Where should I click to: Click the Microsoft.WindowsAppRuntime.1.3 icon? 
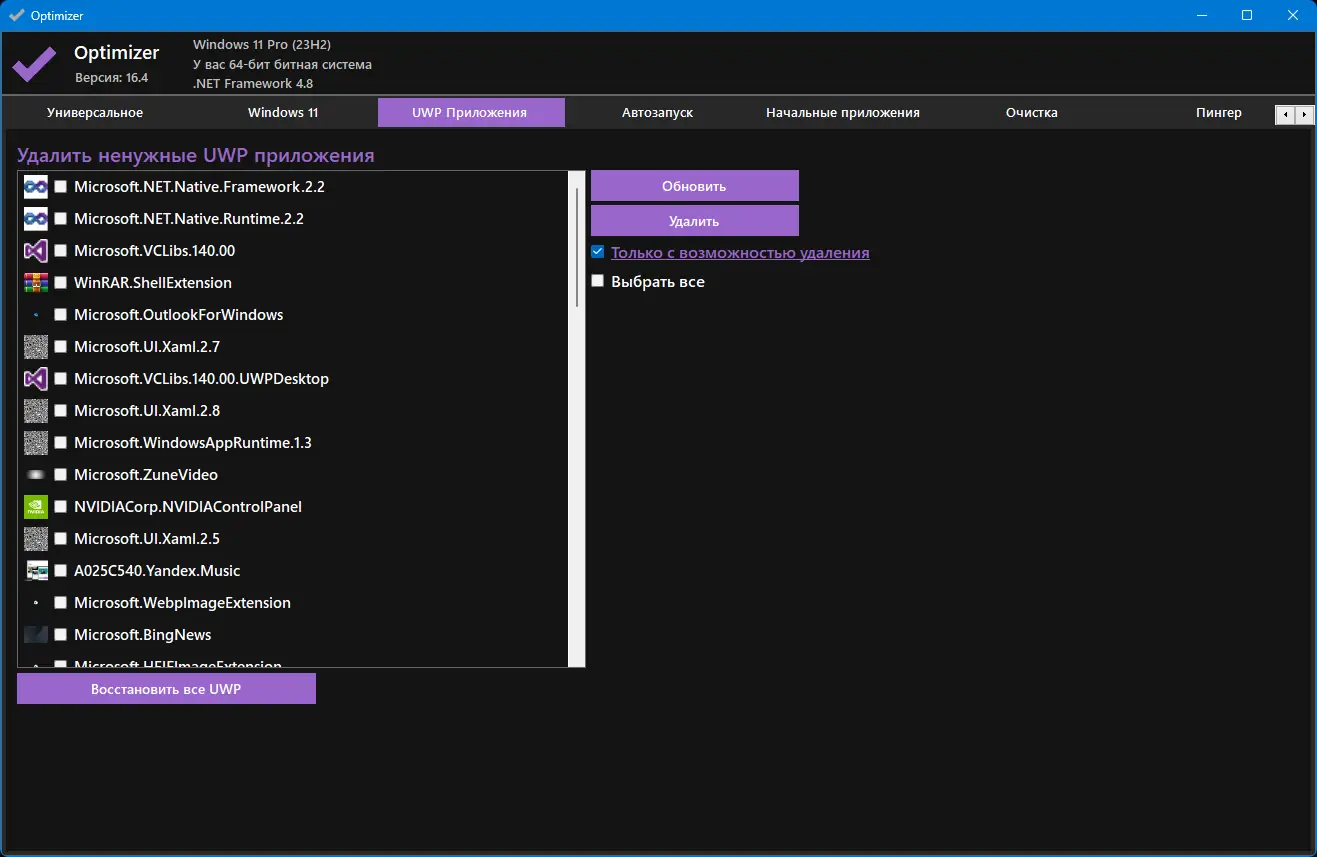[x=36, y=442]
